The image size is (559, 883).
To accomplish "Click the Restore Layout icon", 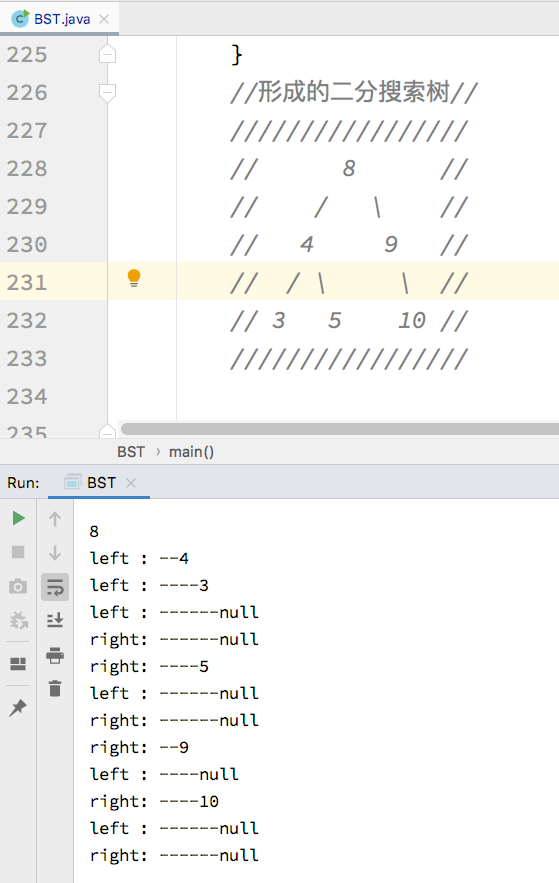I will (x=18, y=664).
